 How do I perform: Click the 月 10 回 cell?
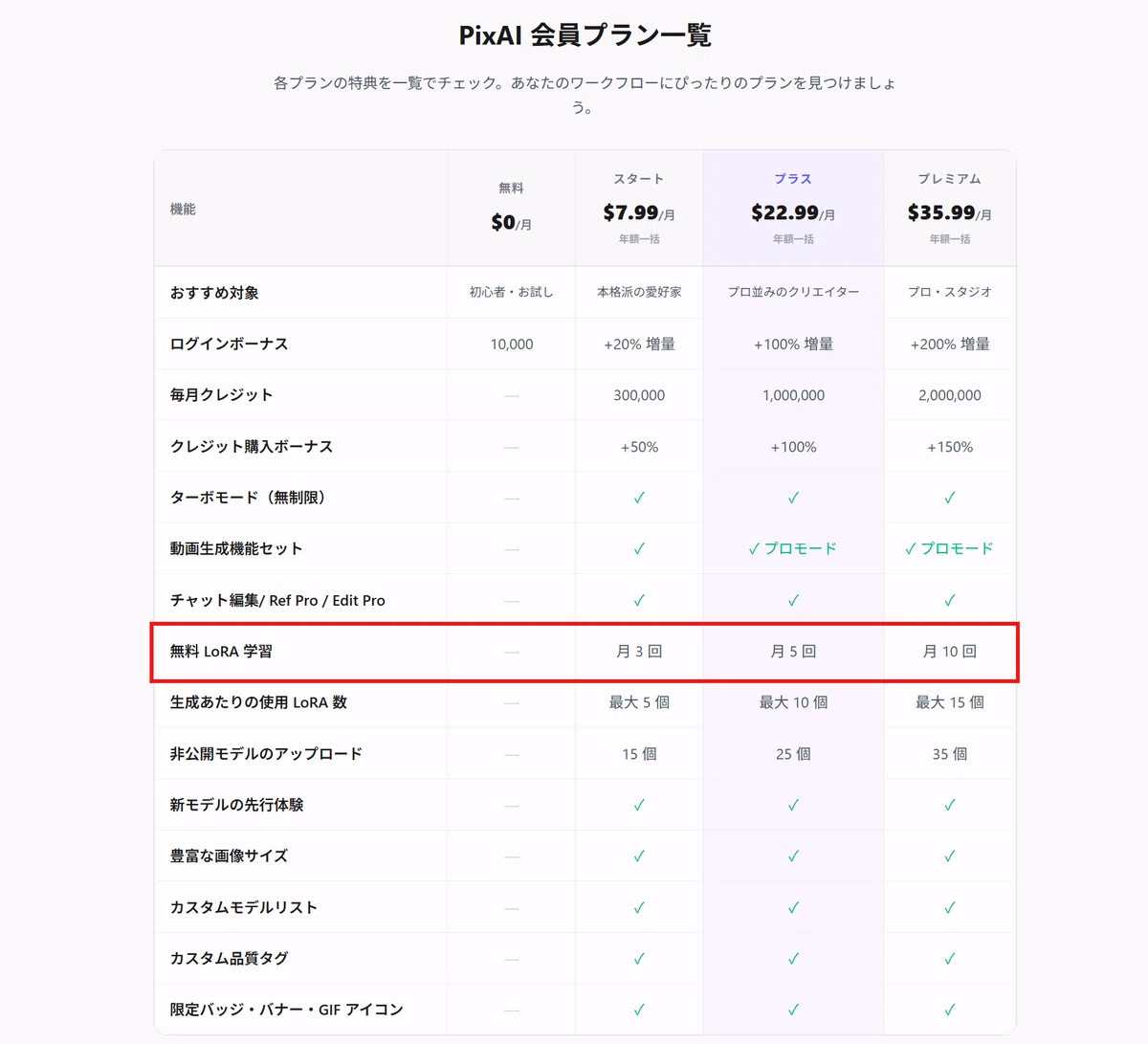(x=950, y=652)
